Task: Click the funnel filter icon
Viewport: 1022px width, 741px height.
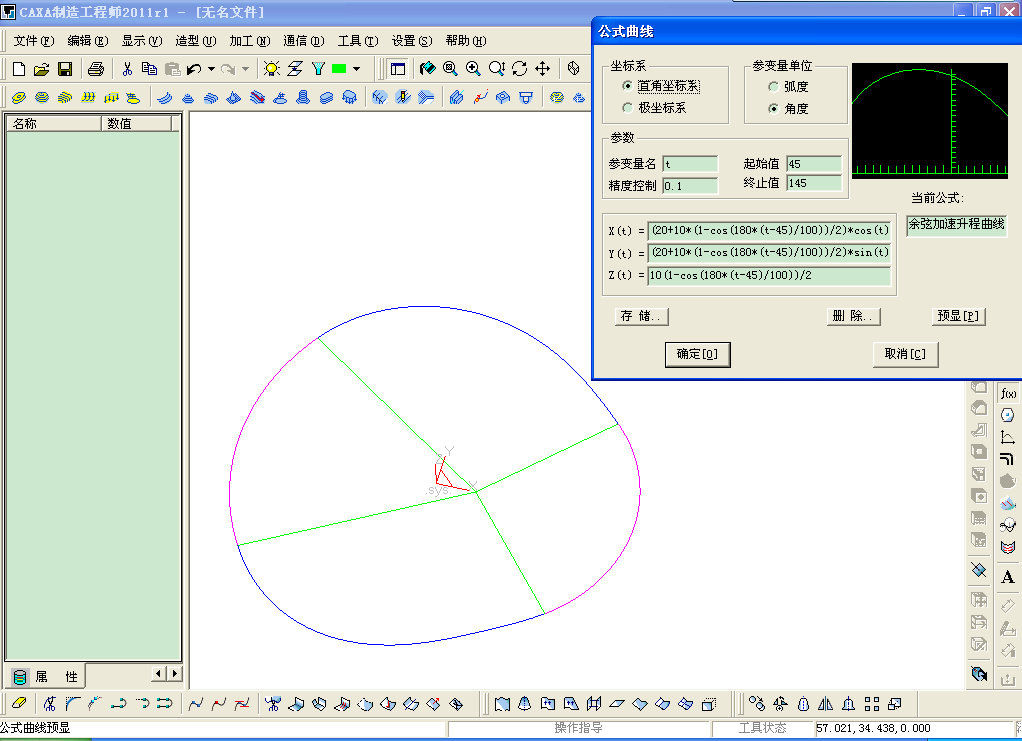Action: pyautogui.click(x=318, y=68)
